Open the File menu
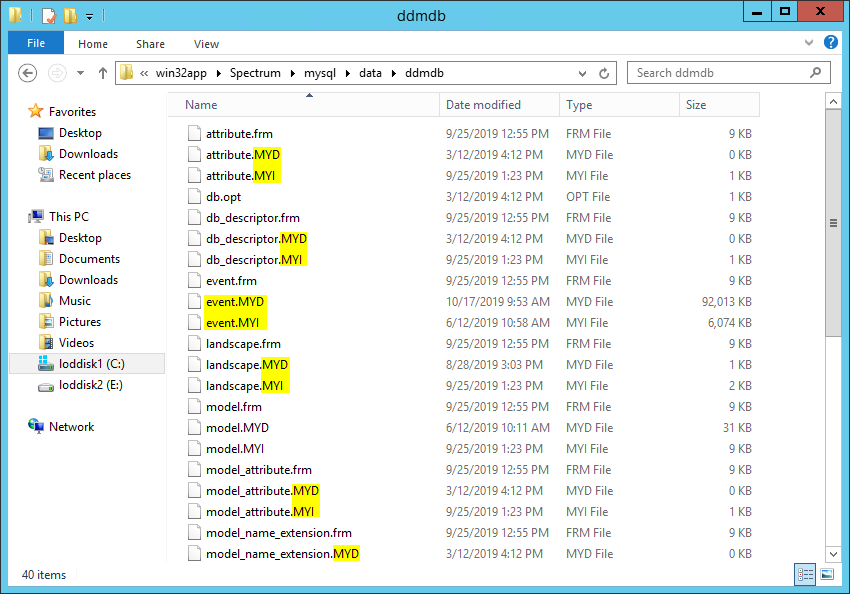Image resolution: width=850 pixels, height=594 pixels. [36, 44]
